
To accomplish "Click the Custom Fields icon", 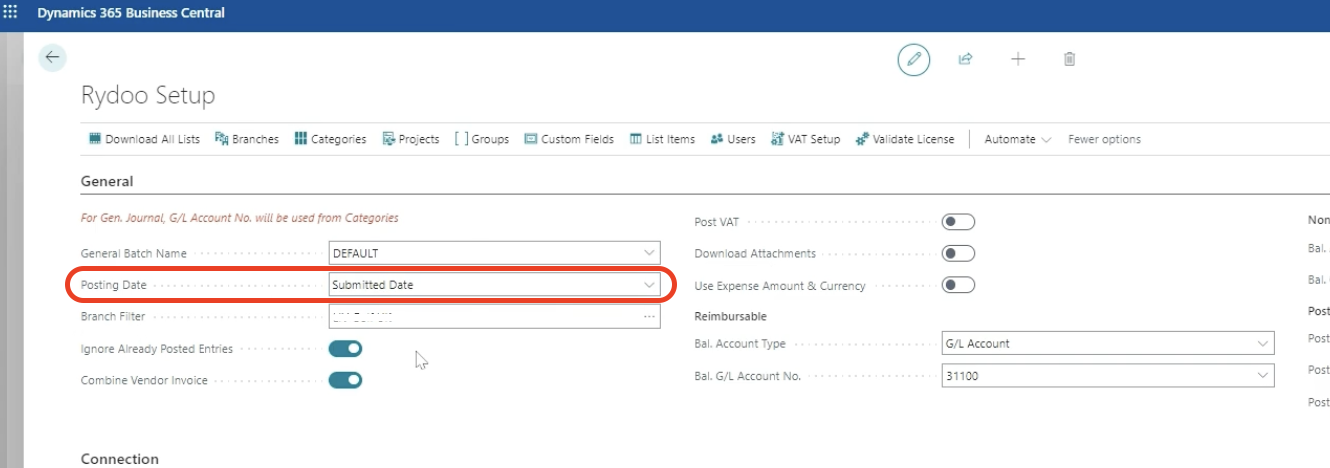I will (531, 139).
